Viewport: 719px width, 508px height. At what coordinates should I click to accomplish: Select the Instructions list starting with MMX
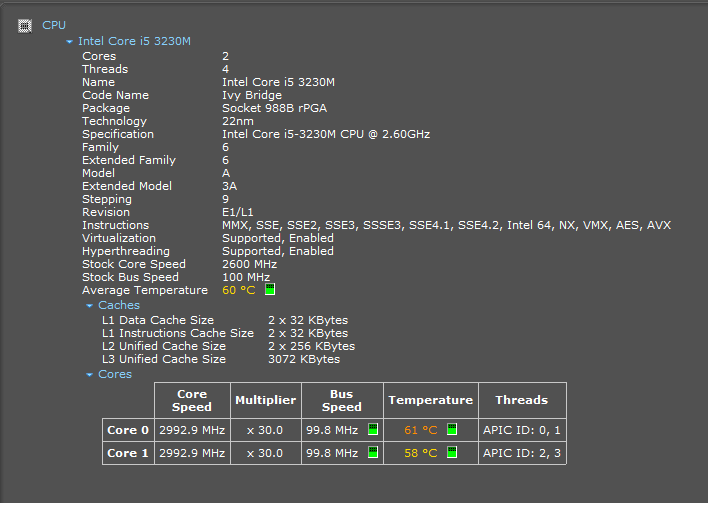446,225
